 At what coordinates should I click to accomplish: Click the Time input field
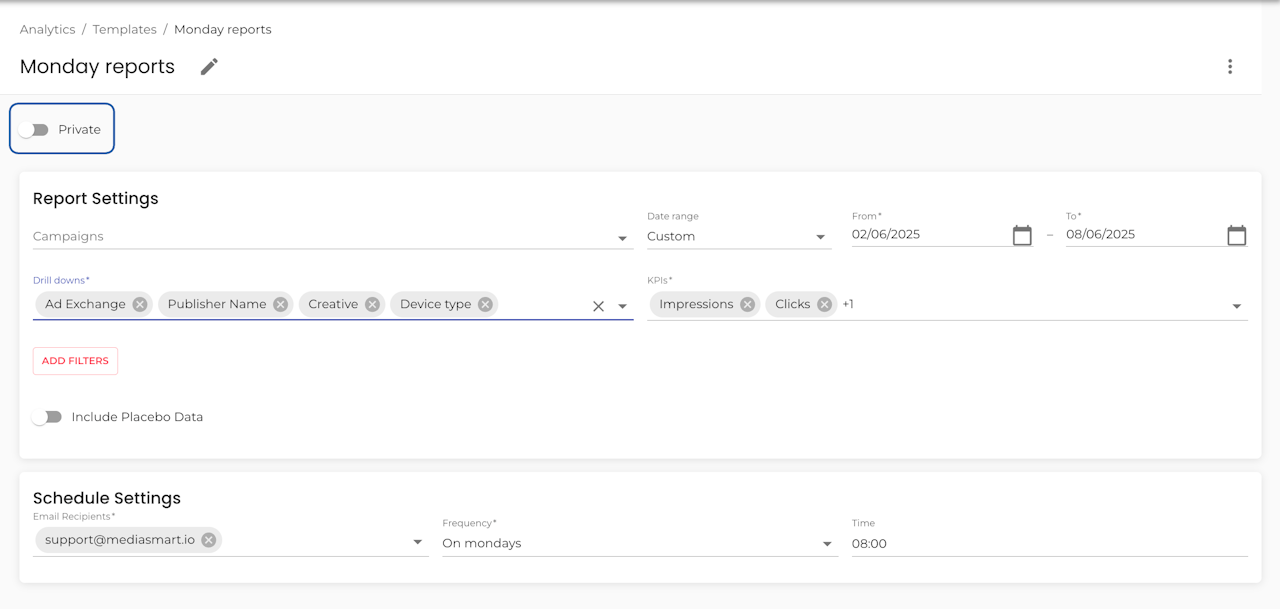[1048, 544]
